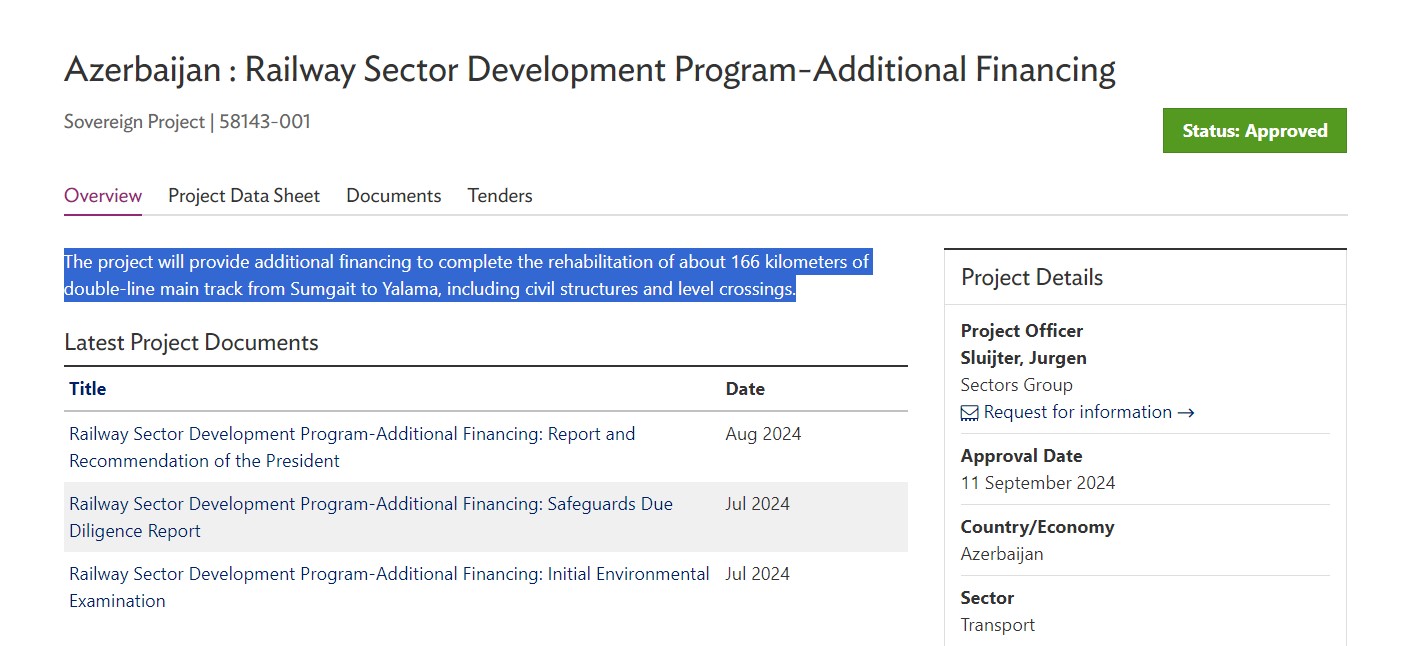Click the Title column header

(x=87, y=389)
